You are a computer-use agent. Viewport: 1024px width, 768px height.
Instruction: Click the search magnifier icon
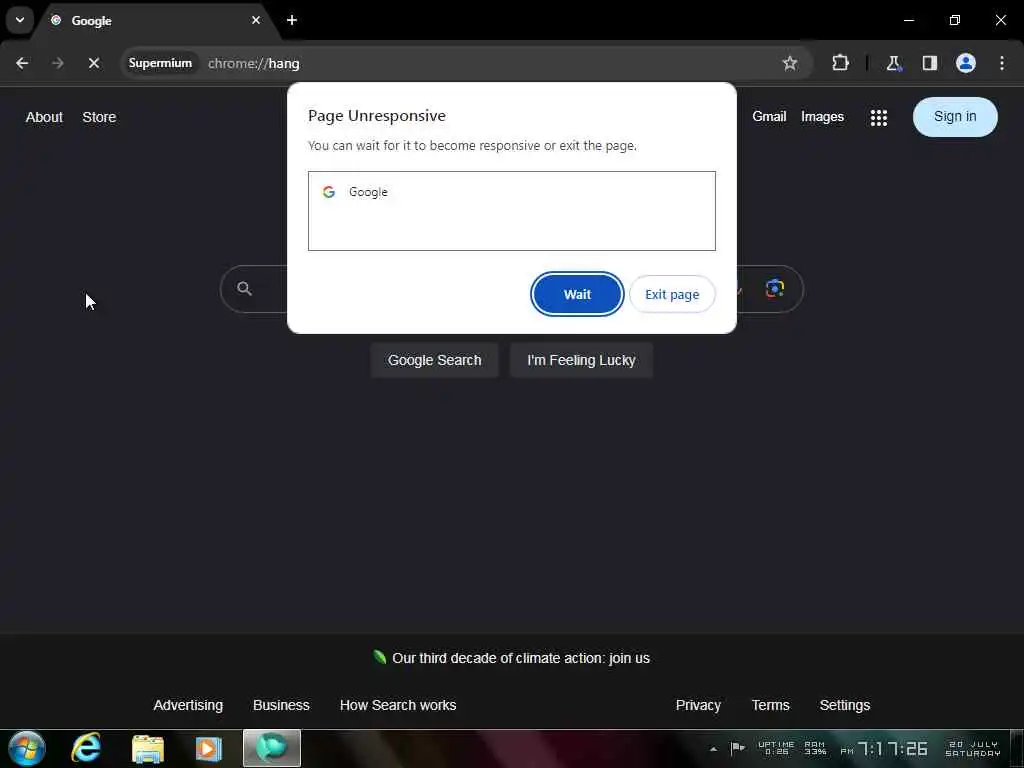pos(244,289)
